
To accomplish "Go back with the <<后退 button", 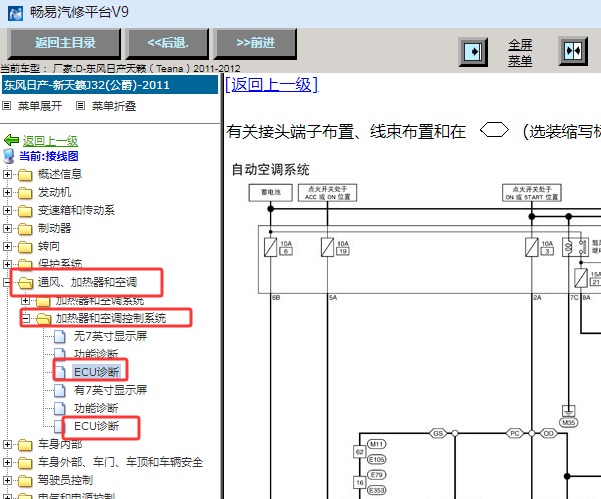I will pos(168,43).
